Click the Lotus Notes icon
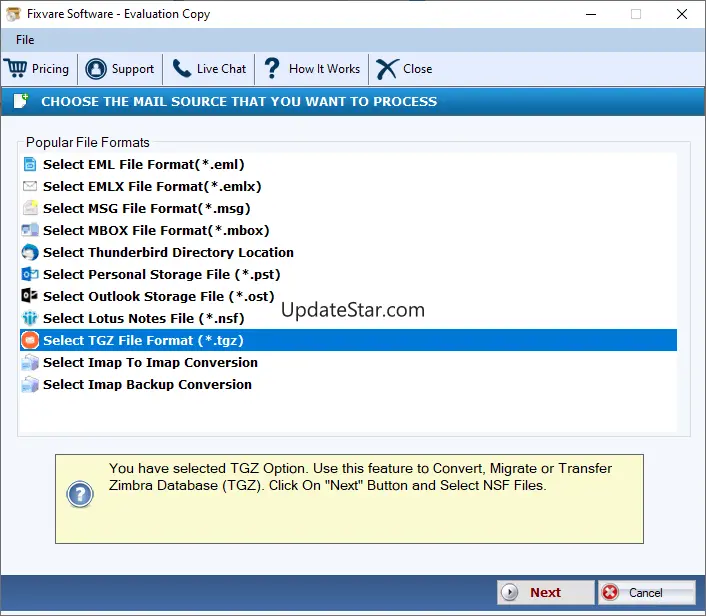 [x=30, y=318]
